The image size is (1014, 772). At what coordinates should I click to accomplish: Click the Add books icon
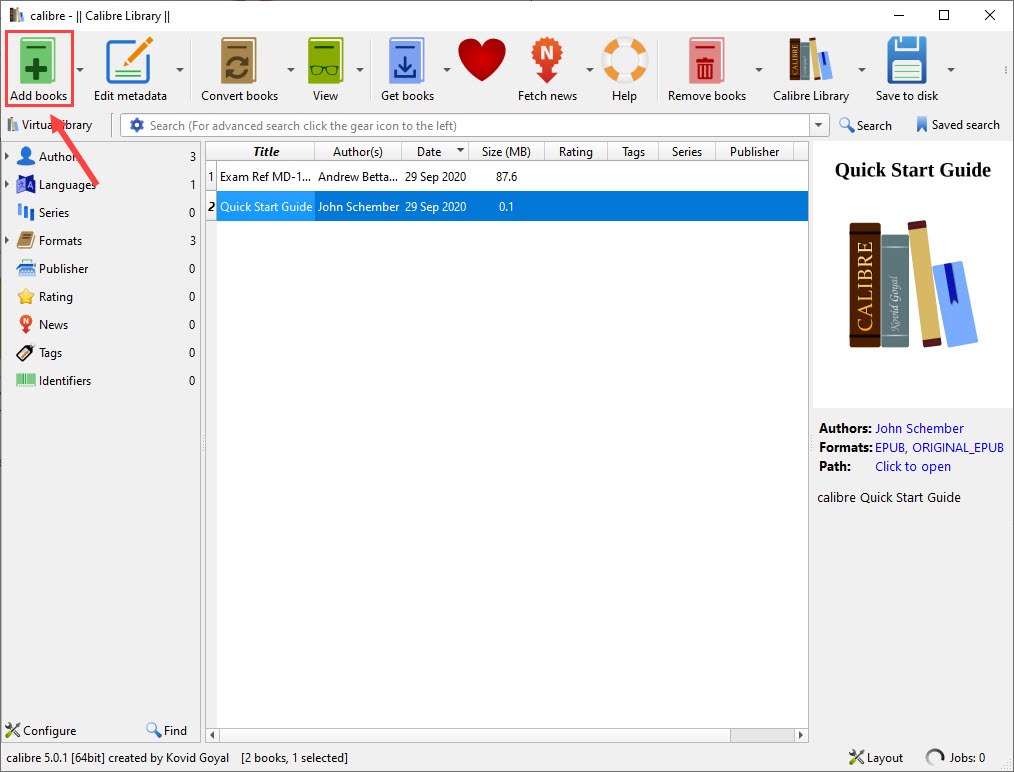tap(36, 61)
